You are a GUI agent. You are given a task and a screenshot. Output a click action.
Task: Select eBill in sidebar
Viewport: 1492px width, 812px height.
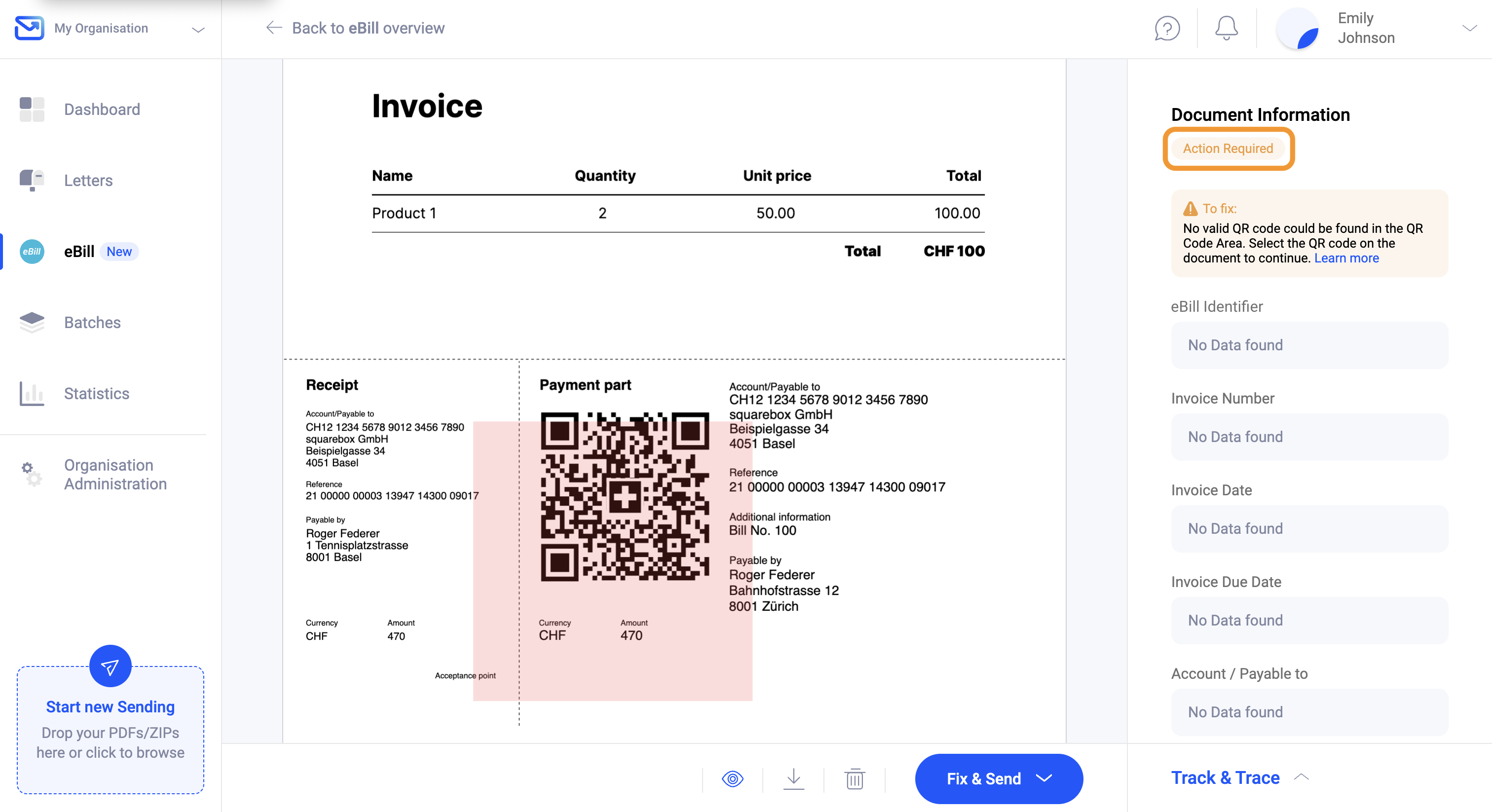[79, 252]
